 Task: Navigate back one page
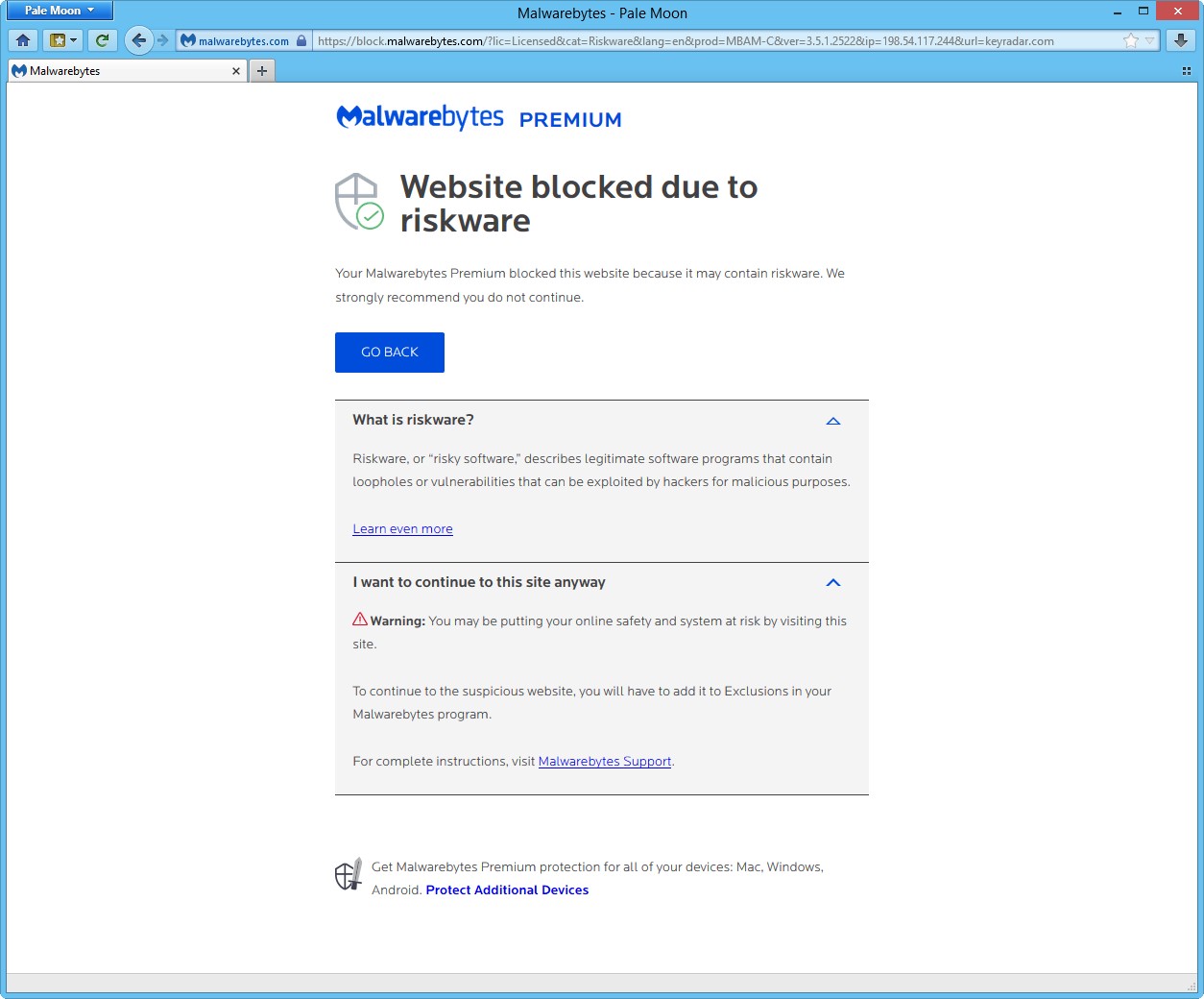(x=138, y=40)
